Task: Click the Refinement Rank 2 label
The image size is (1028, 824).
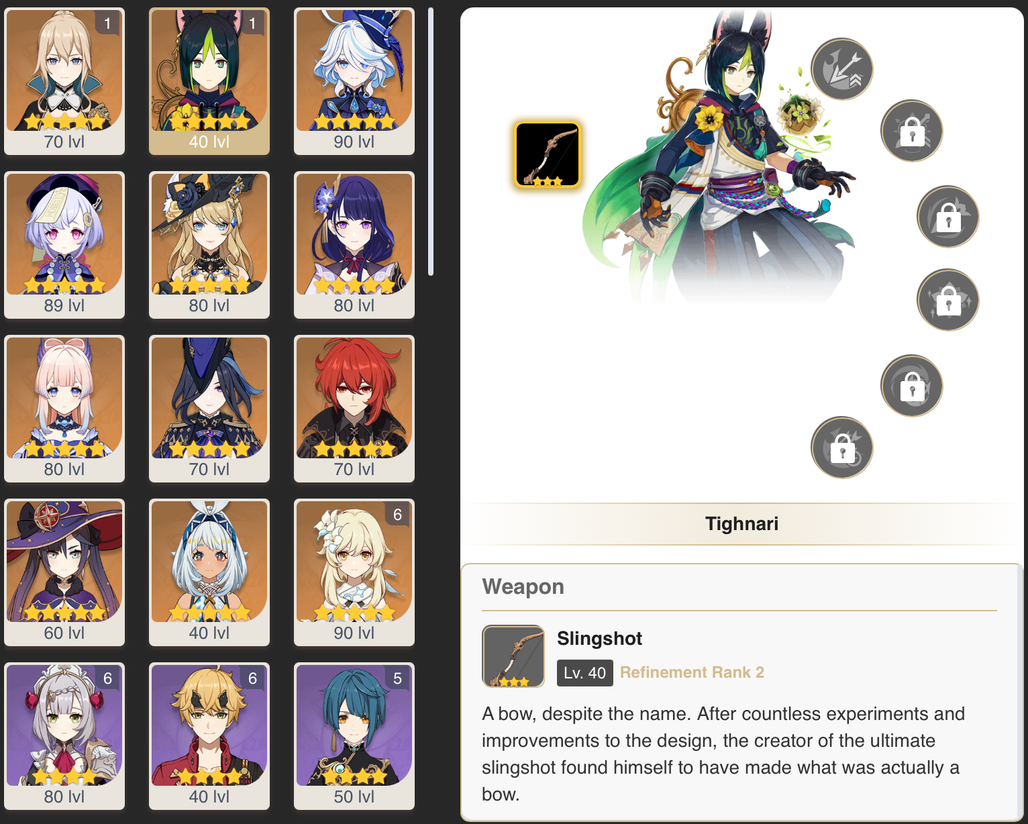Action: click(x=692, y=673)
